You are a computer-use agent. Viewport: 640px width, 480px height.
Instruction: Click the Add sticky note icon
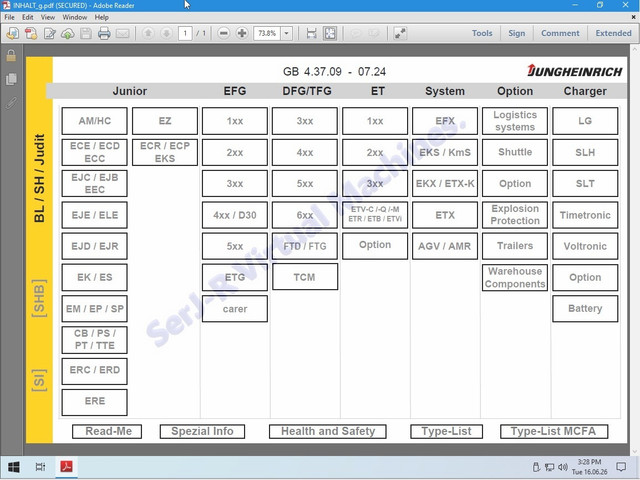[356, 33]
